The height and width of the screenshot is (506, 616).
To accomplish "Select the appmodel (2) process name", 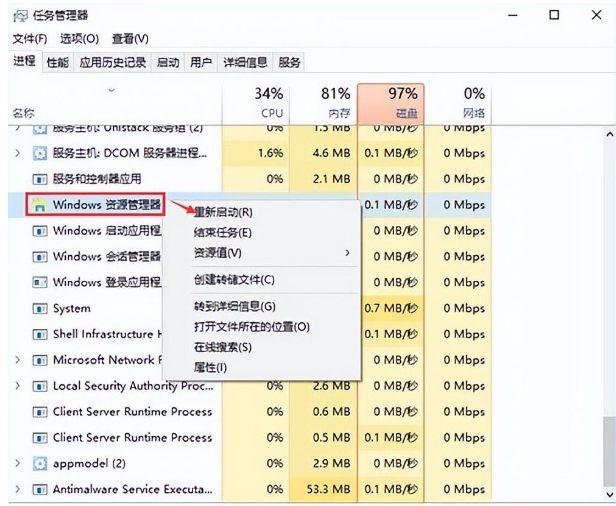I will coord(89,464).
